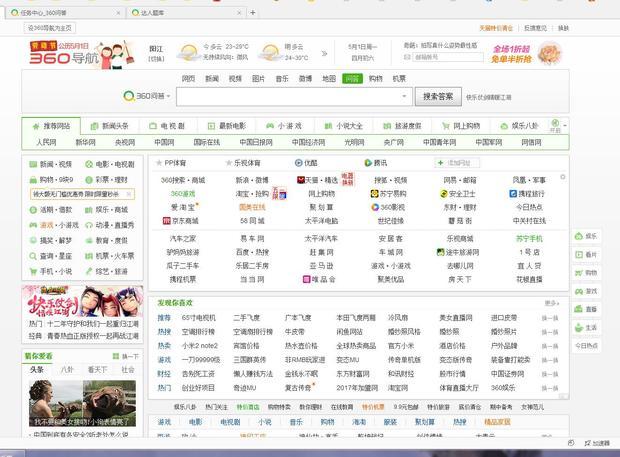Click the 游戏 floating sidebar gamepad icon
The width and height of the screenshot is (620, 457).
pos(579,291)
